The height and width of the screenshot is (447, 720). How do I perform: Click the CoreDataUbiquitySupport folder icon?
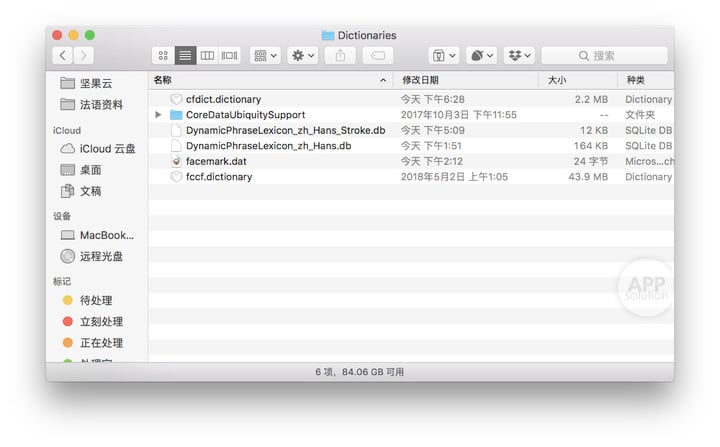click(x=176, y=115)
